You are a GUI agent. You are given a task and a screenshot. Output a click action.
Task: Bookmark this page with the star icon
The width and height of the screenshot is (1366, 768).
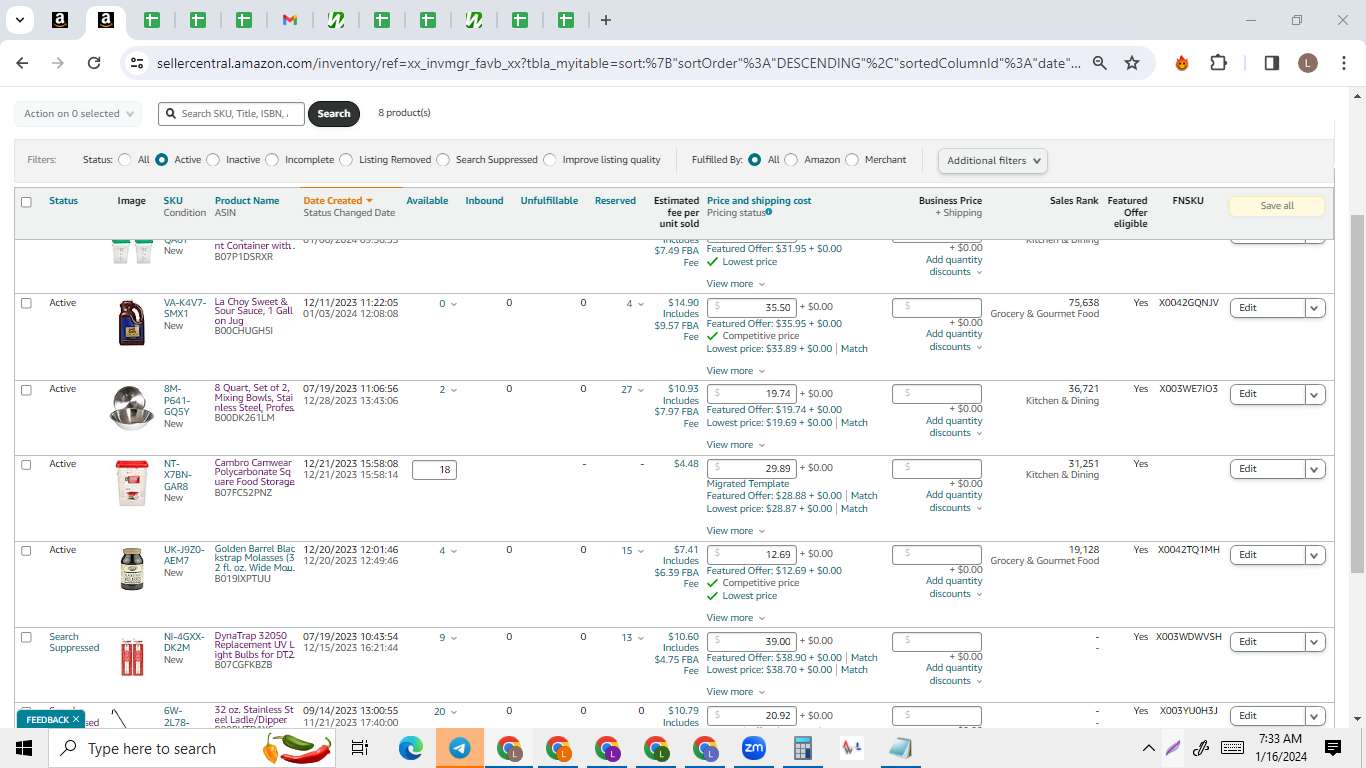point(1132,63)
